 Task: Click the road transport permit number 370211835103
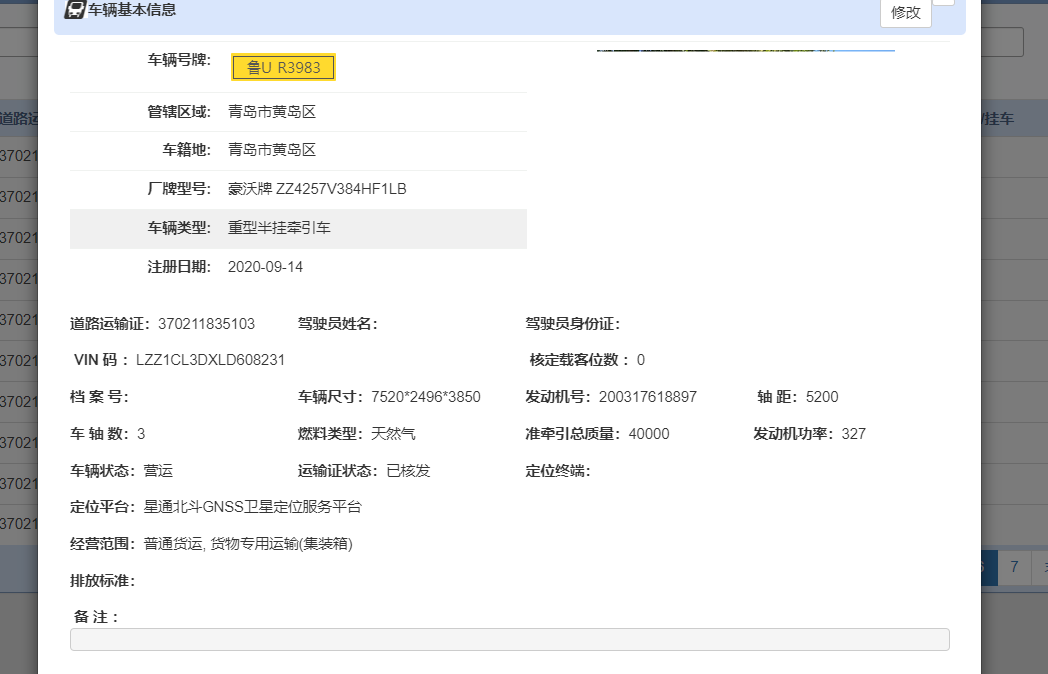click(206, 324)
